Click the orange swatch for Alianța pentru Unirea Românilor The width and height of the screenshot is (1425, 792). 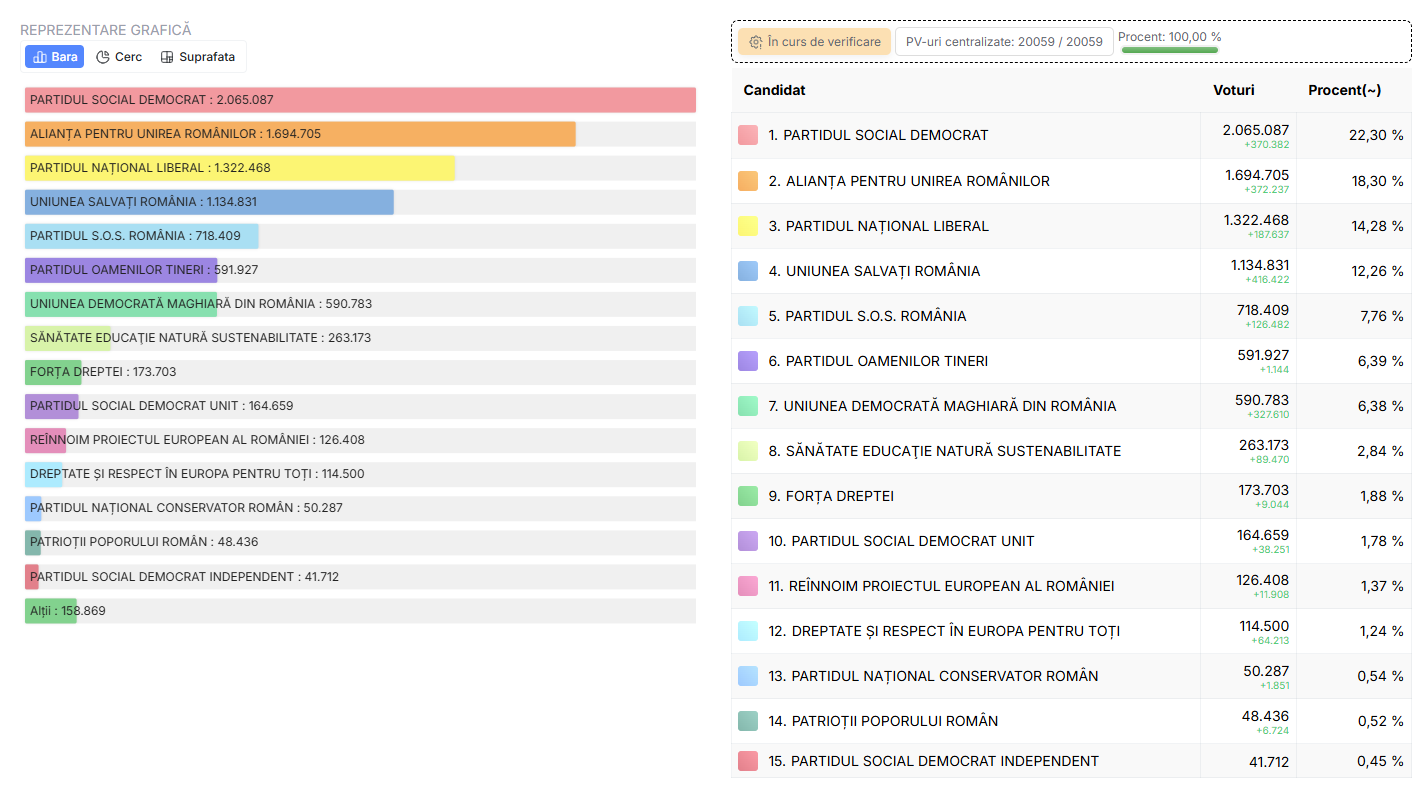coord(748,181)
